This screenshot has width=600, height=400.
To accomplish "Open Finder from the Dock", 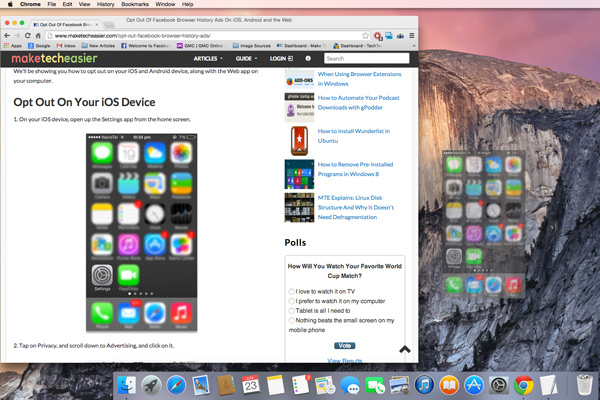I will (x=126, y=385).
